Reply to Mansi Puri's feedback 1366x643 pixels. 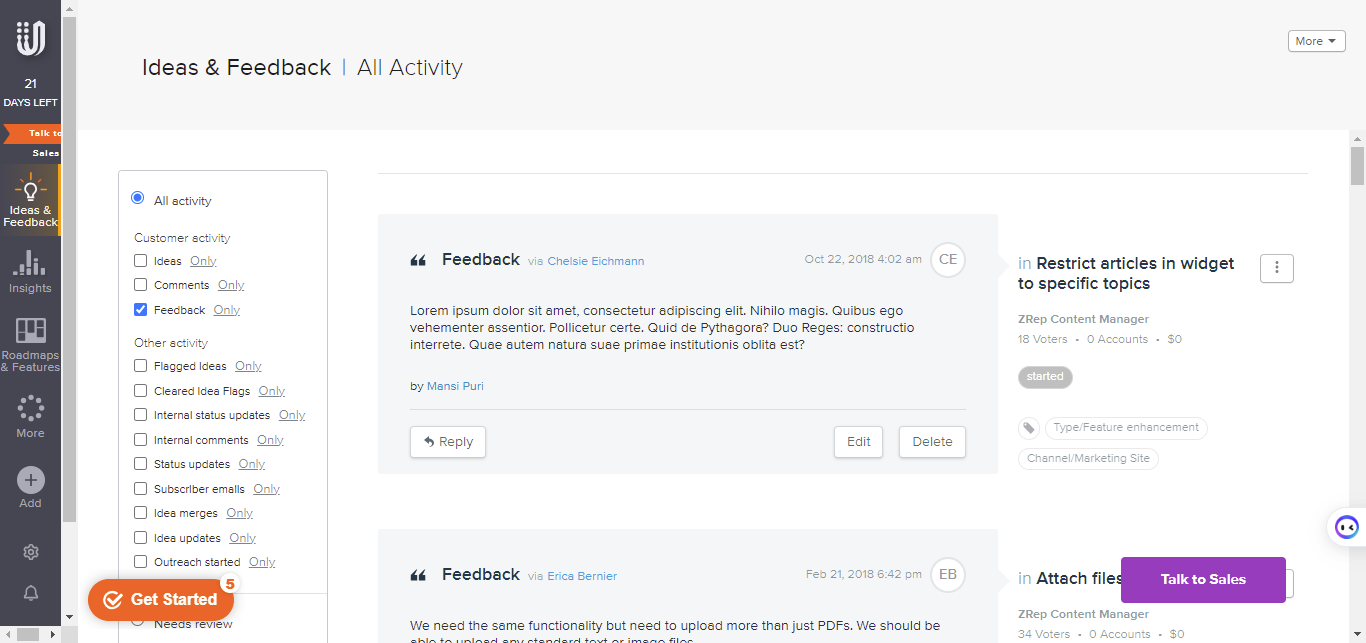(447, 441)
